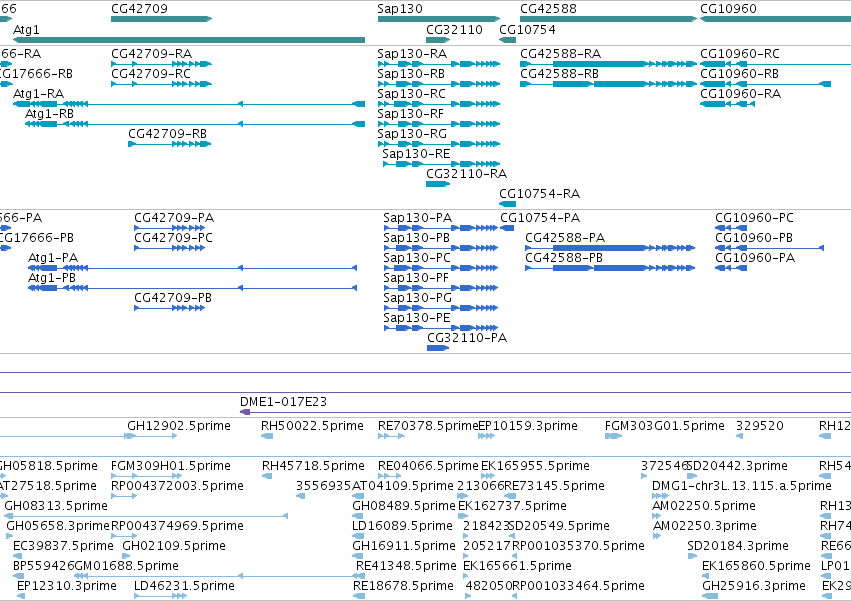Select EST SD20442.3prime
The height and width of the screenshot is (601, 851).
[692, 476]
